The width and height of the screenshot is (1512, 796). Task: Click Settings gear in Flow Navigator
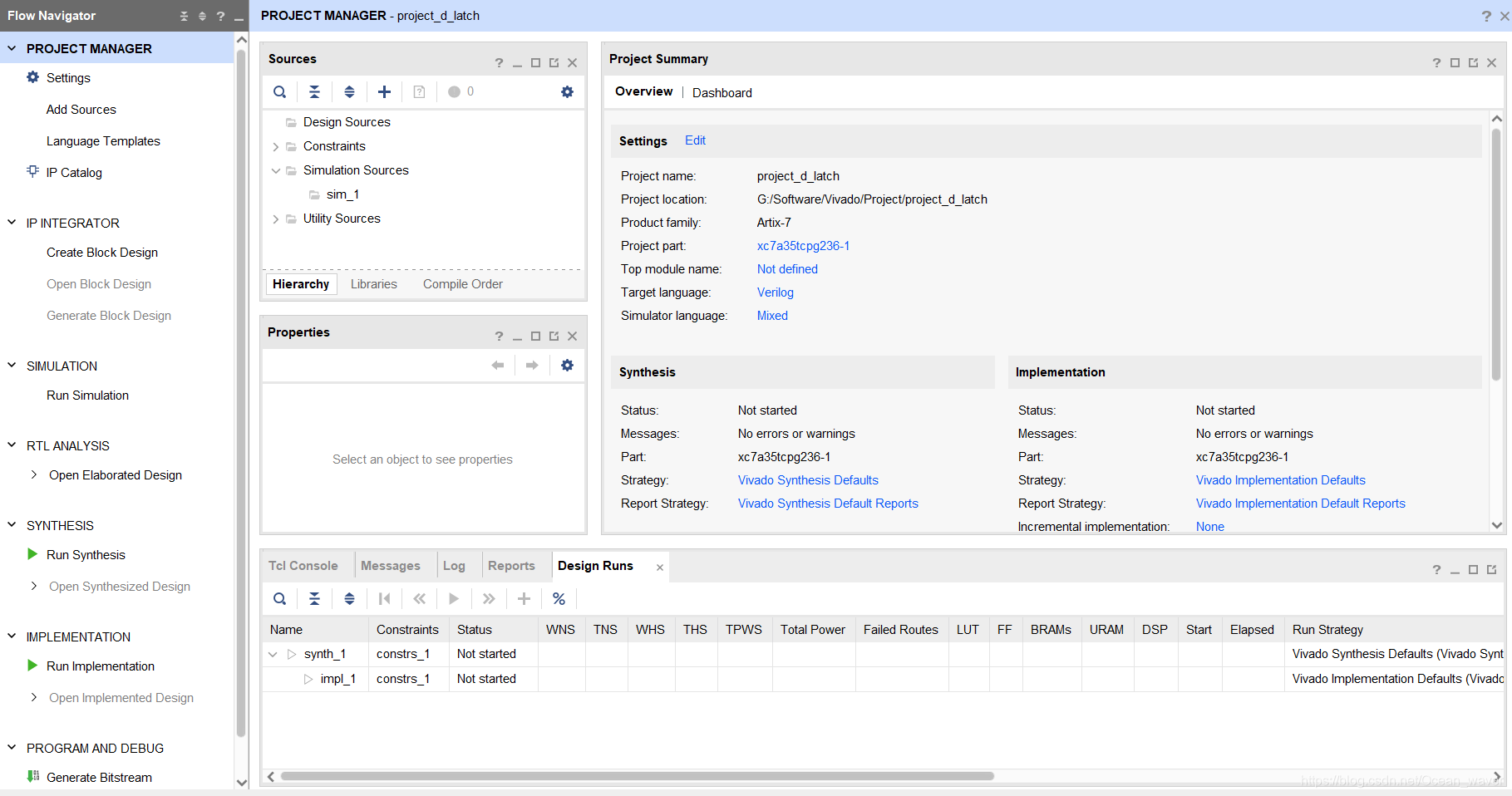pos(33,77)
